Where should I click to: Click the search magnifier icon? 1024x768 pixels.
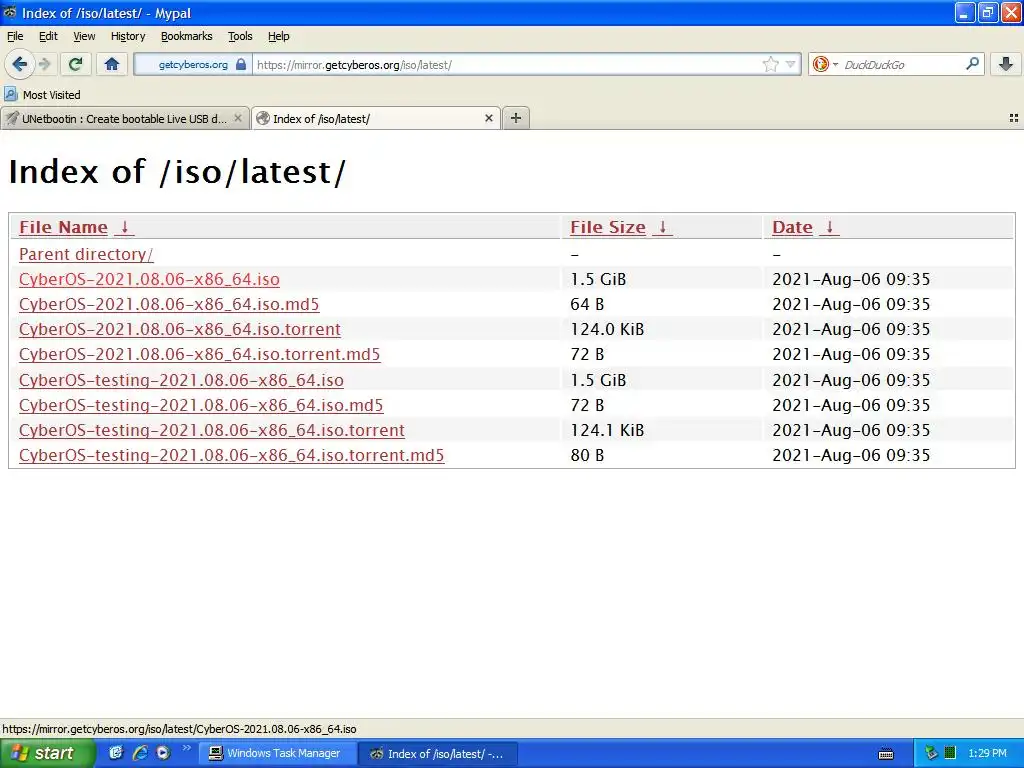972,64
